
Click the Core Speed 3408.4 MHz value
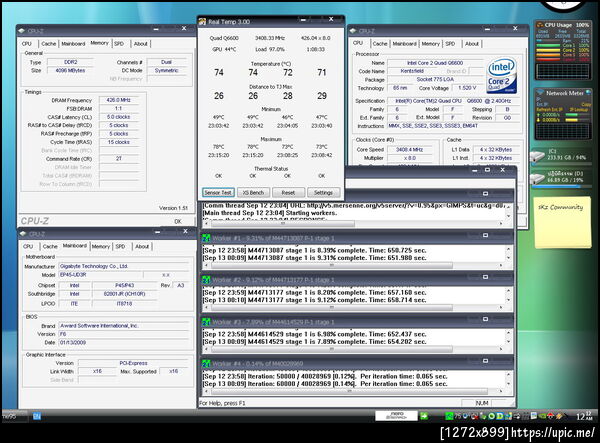pyautogui.click(x=409, y=150)
